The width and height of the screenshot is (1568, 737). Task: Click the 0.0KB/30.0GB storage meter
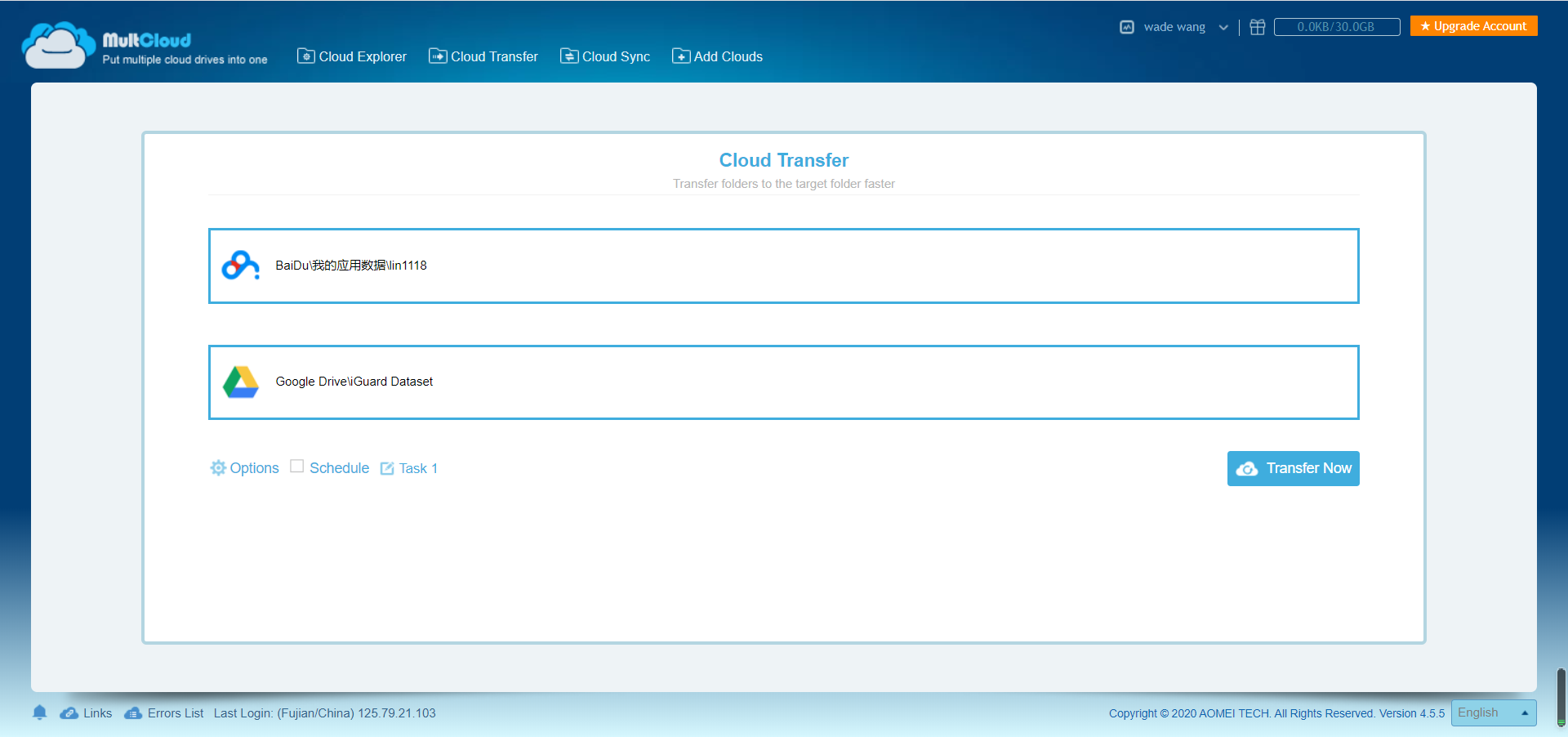(1337, 26)
